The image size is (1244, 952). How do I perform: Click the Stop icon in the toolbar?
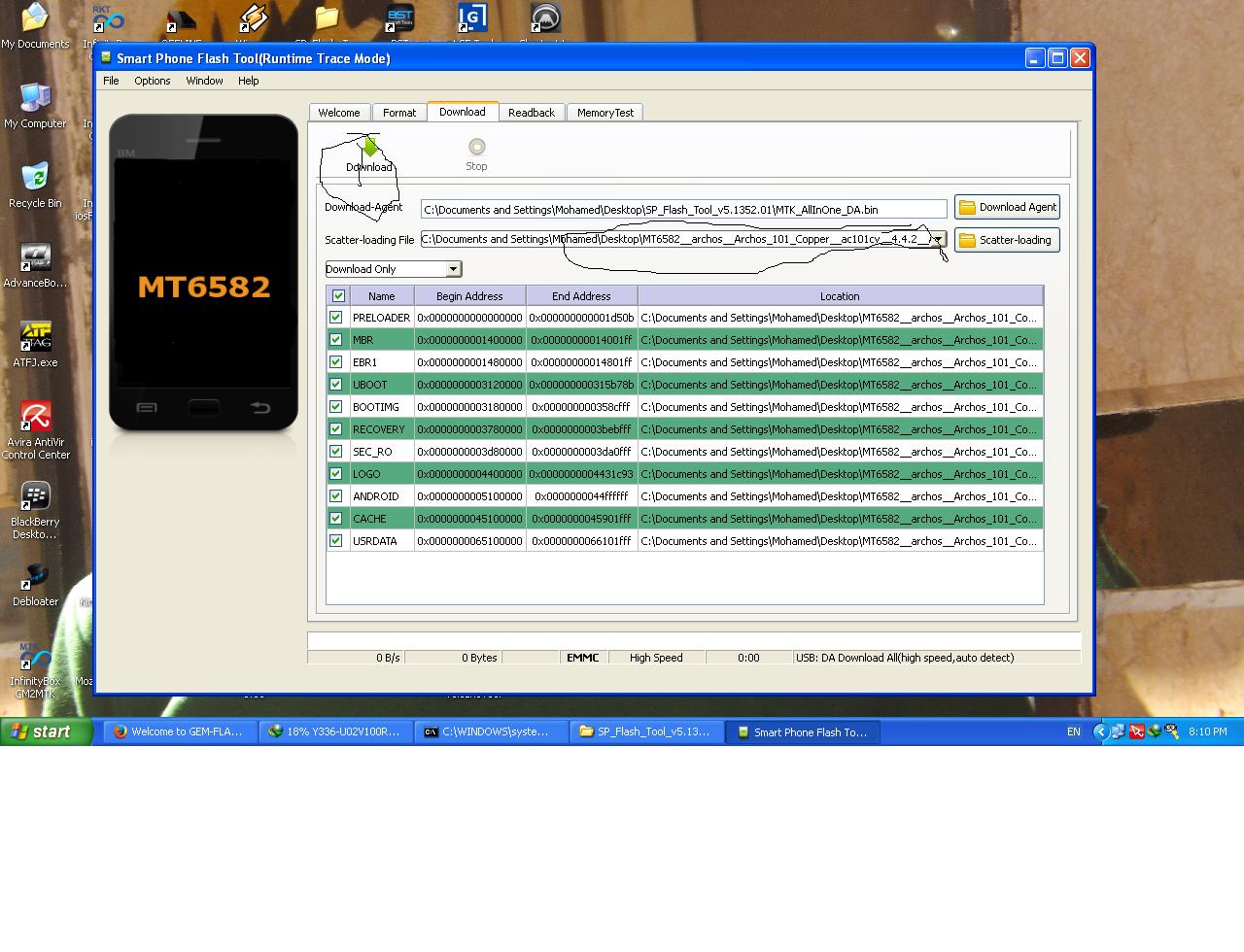tap(476, 147)
